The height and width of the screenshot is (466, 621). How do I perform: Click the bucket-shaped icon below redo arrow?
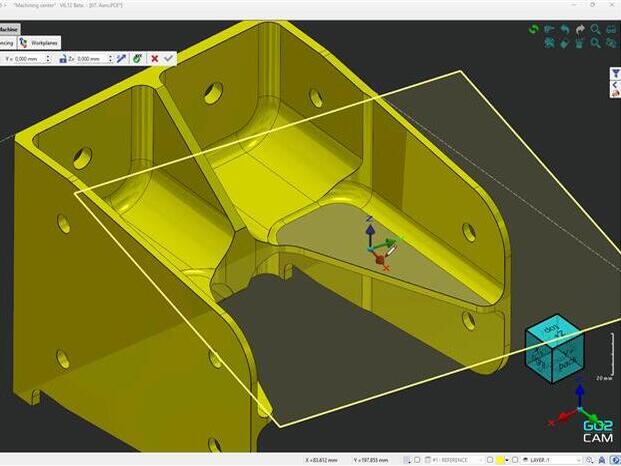click(580, 43)
